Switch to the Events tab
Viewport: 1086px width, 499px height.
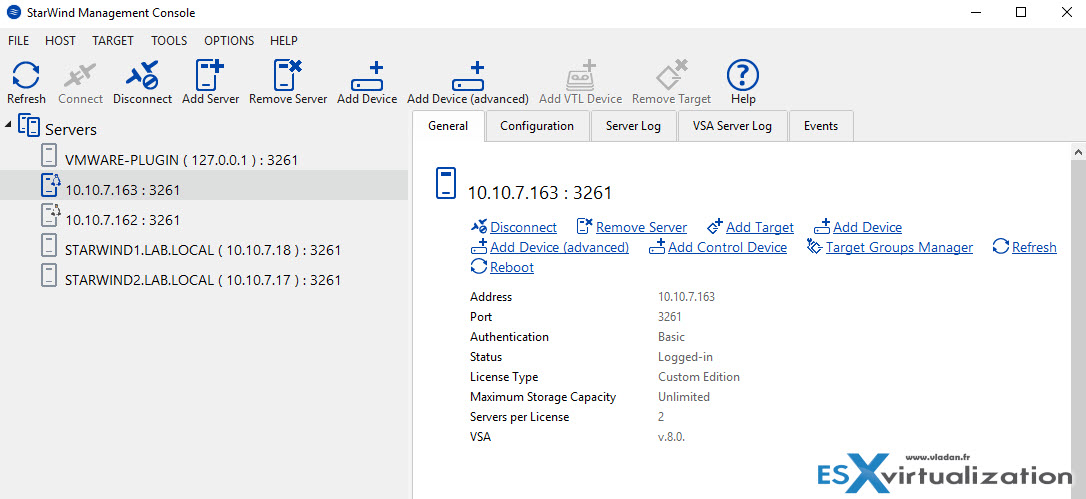pyautogui.click(x=821, y=126)
